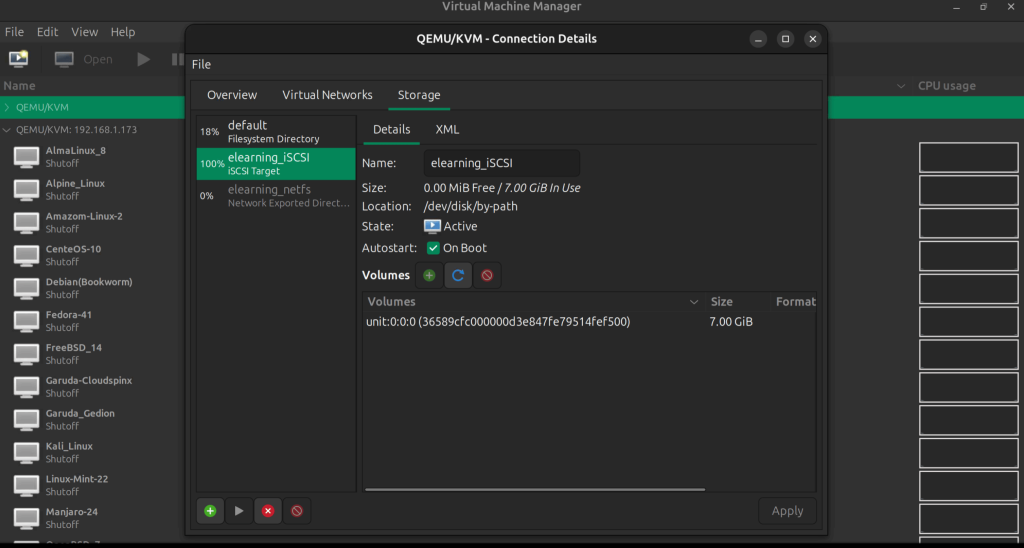Click Fedora-41 VM monitor icon
Screen dimensions: 1024x548
27,321
